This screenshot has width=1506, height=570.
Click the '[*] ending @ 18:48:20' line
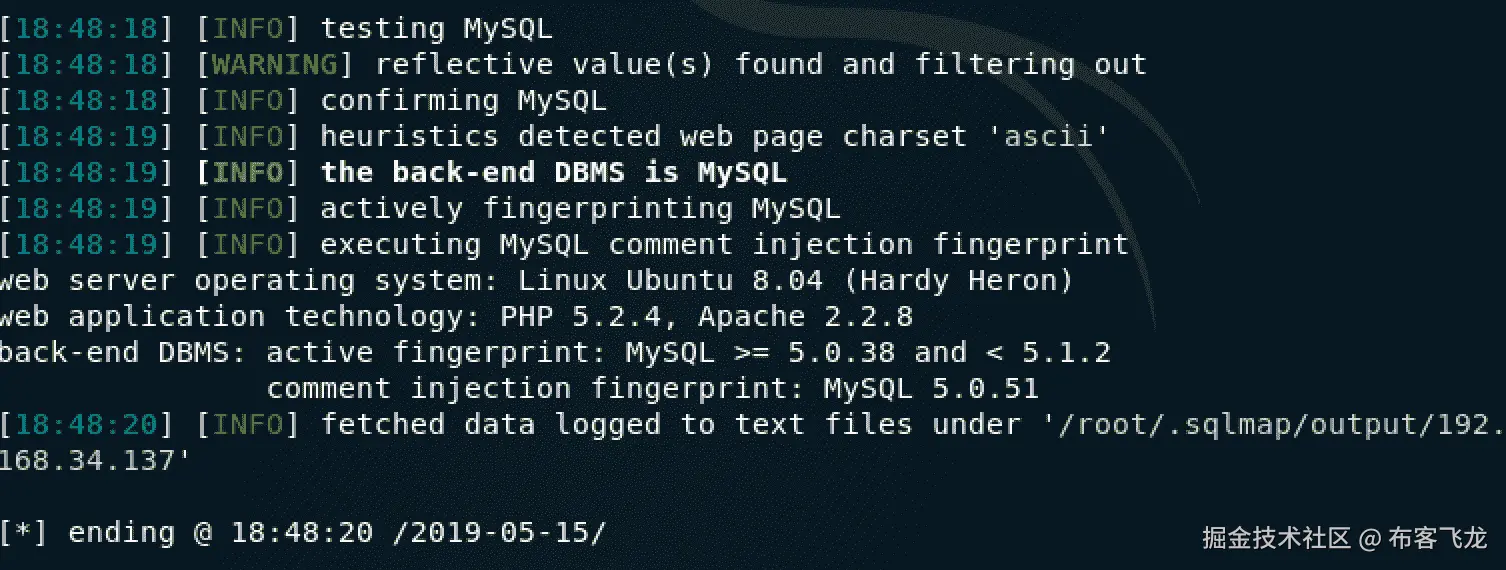[x=187, y=533]
